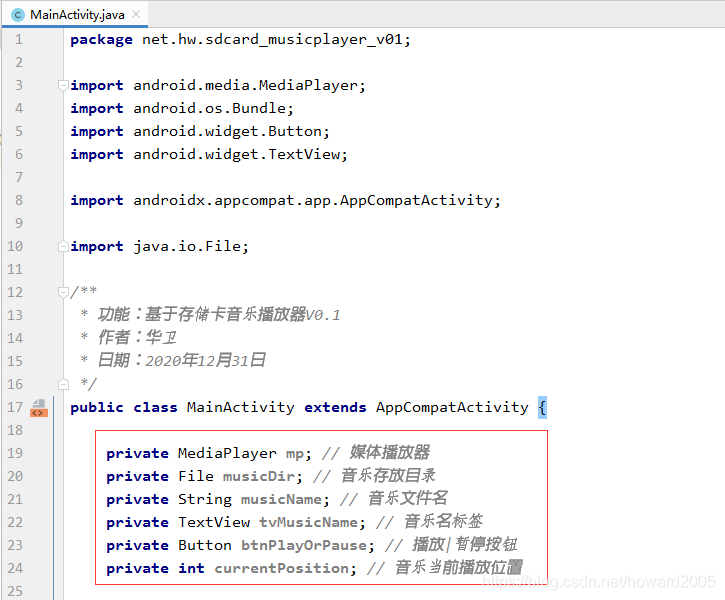
Task: Toggle the import fold end marker at line 10
Action: [63, 246]
